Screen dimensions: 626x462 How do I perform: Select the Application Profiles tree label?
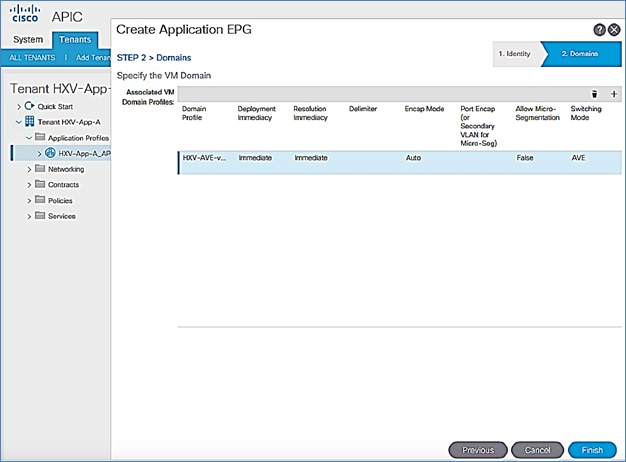coord(78,138)
